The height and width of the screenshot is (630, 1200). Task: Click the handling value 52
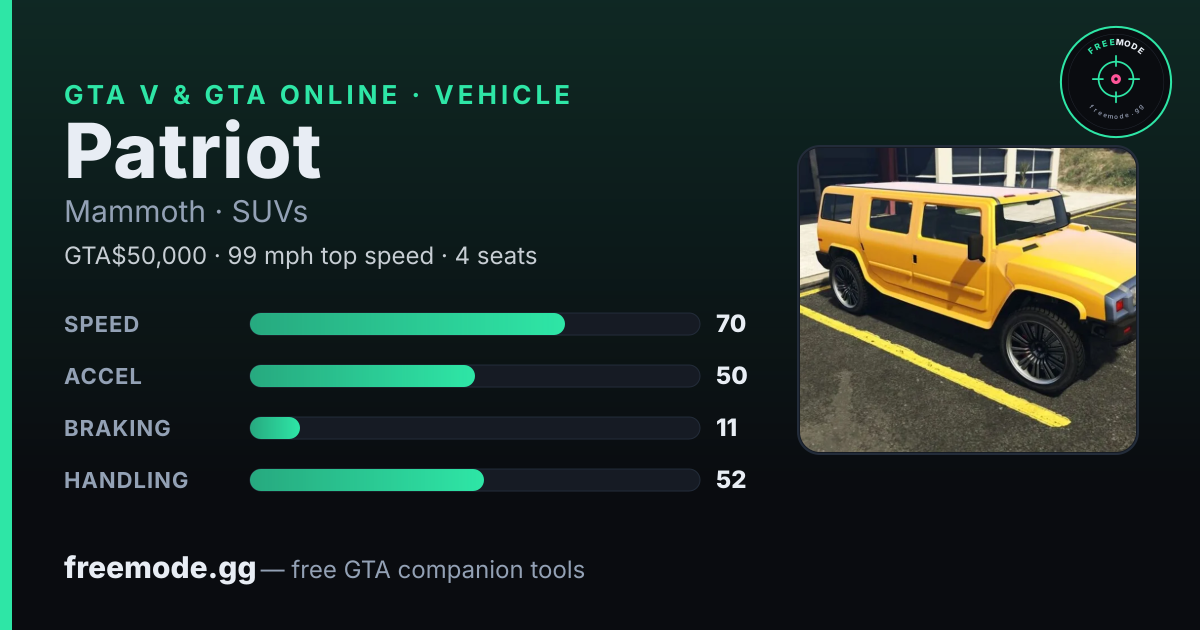(x=731, y=480)
